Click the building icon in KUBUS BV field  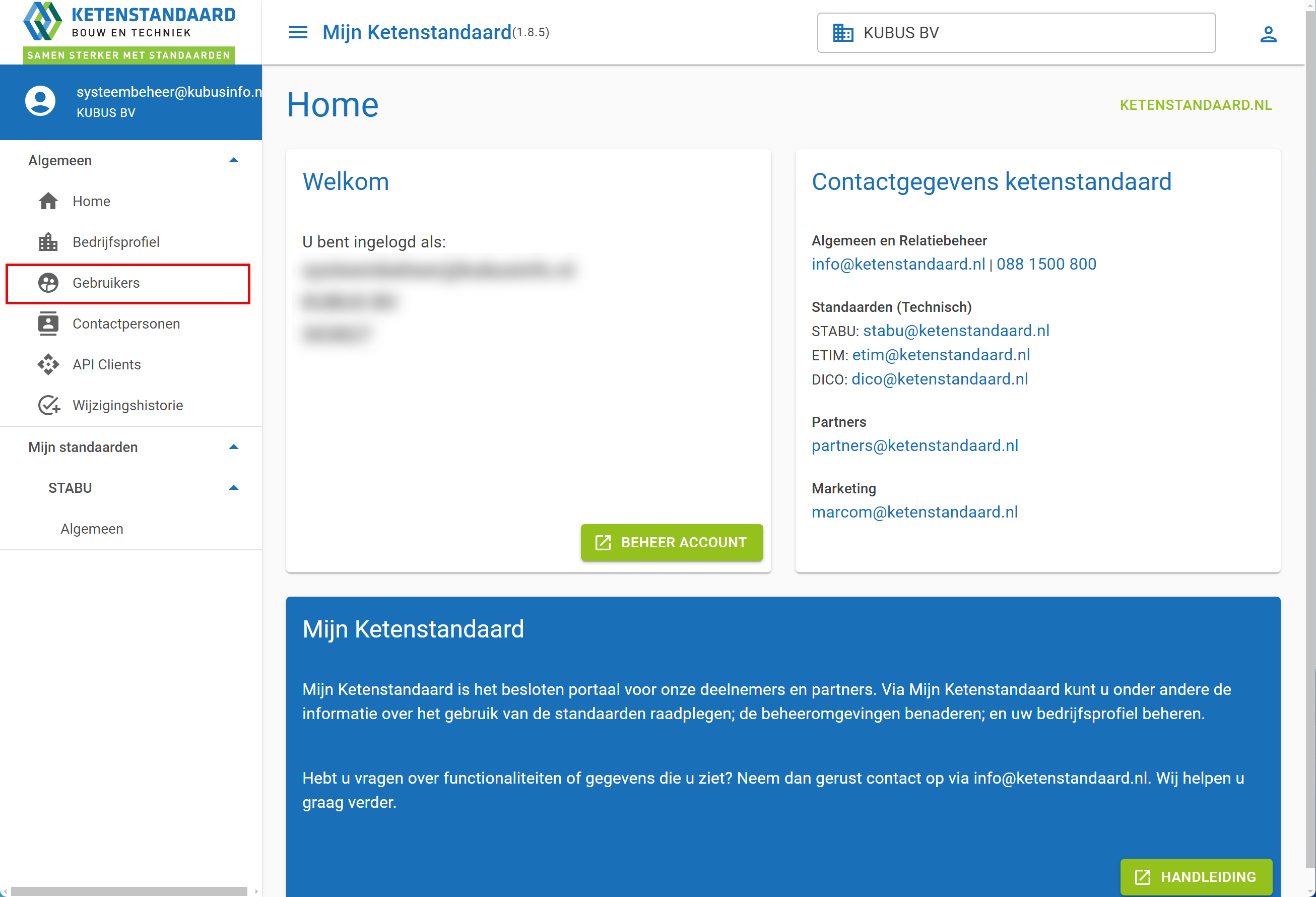point(842,33)
